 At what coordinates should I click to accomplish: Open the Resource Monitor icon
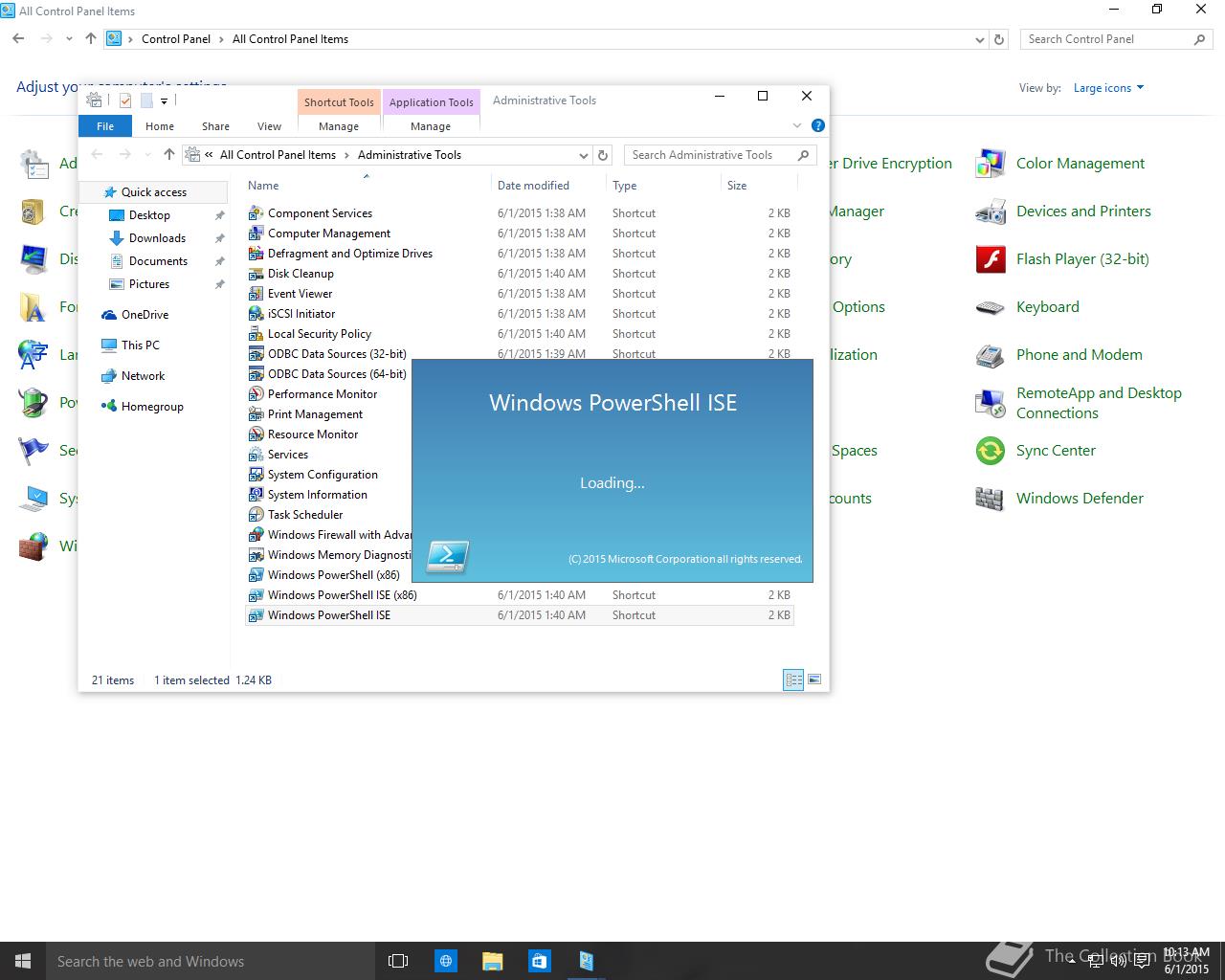[256, 434]
